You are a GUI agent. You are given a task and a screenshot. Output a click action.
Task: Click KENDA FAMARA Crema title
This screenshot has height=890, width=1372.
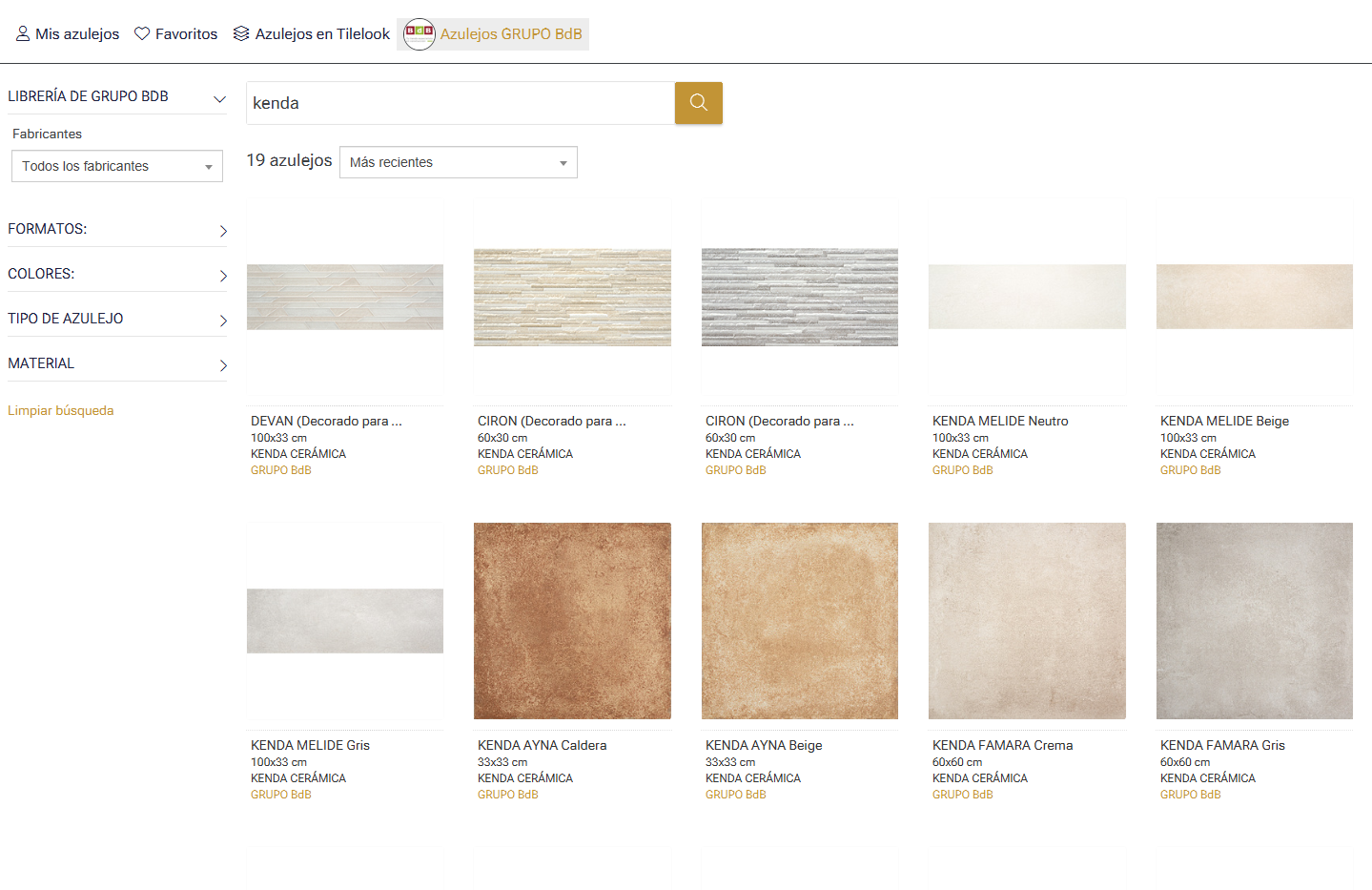point(1002,745)
